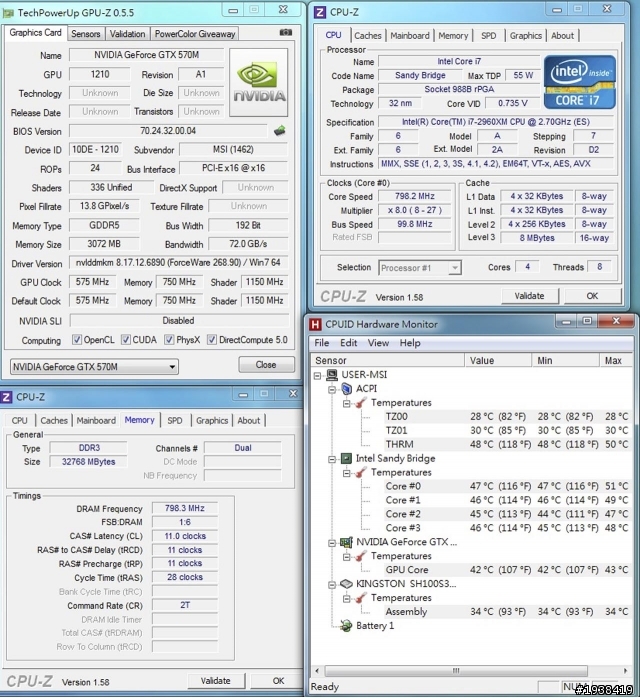640x698 pixels.
Task: Click the GPU-Z screenshot camera icon
Action: tap(285, 32)
